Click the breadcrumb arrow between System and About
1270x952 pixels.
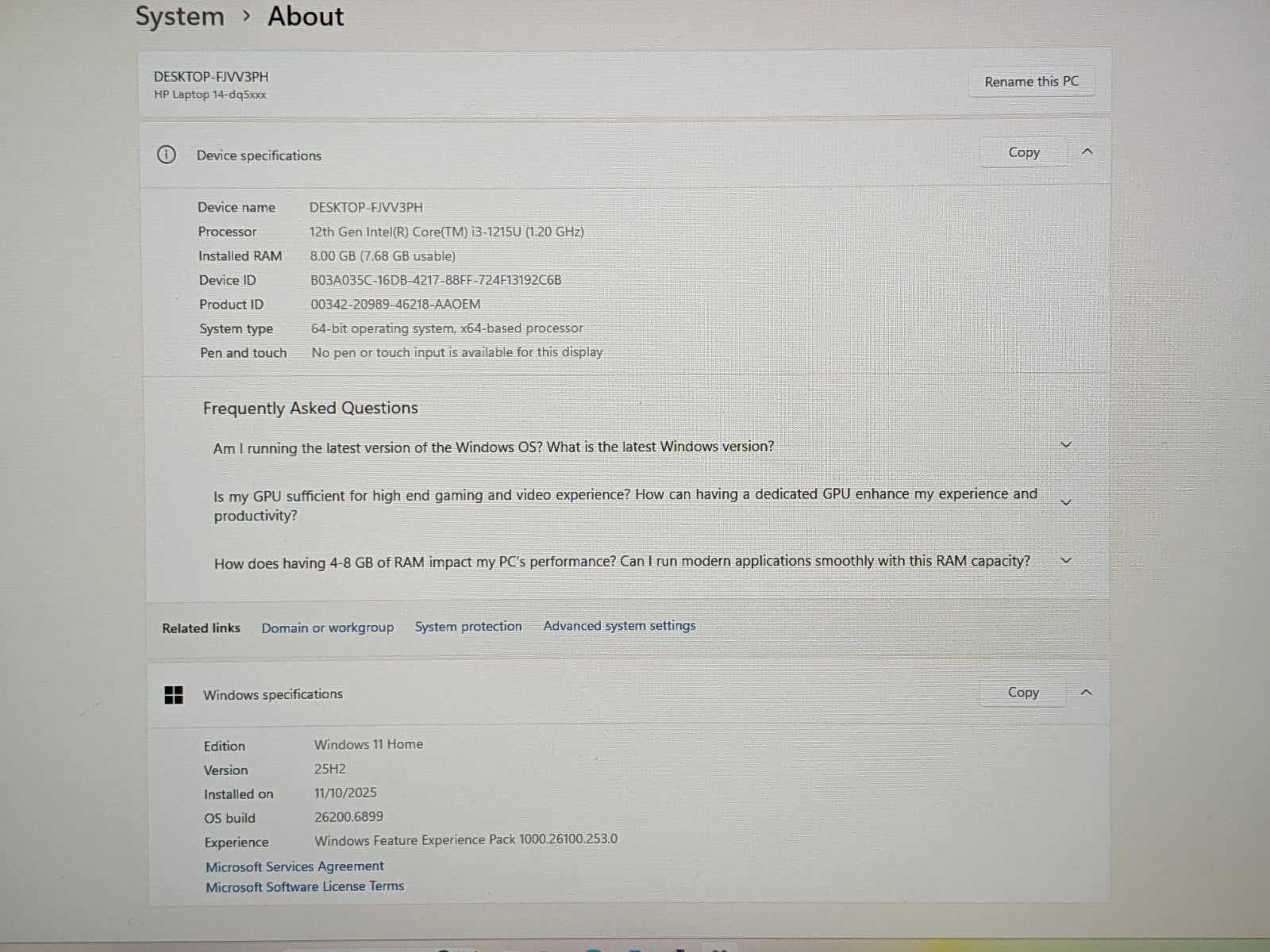[247, 17]
